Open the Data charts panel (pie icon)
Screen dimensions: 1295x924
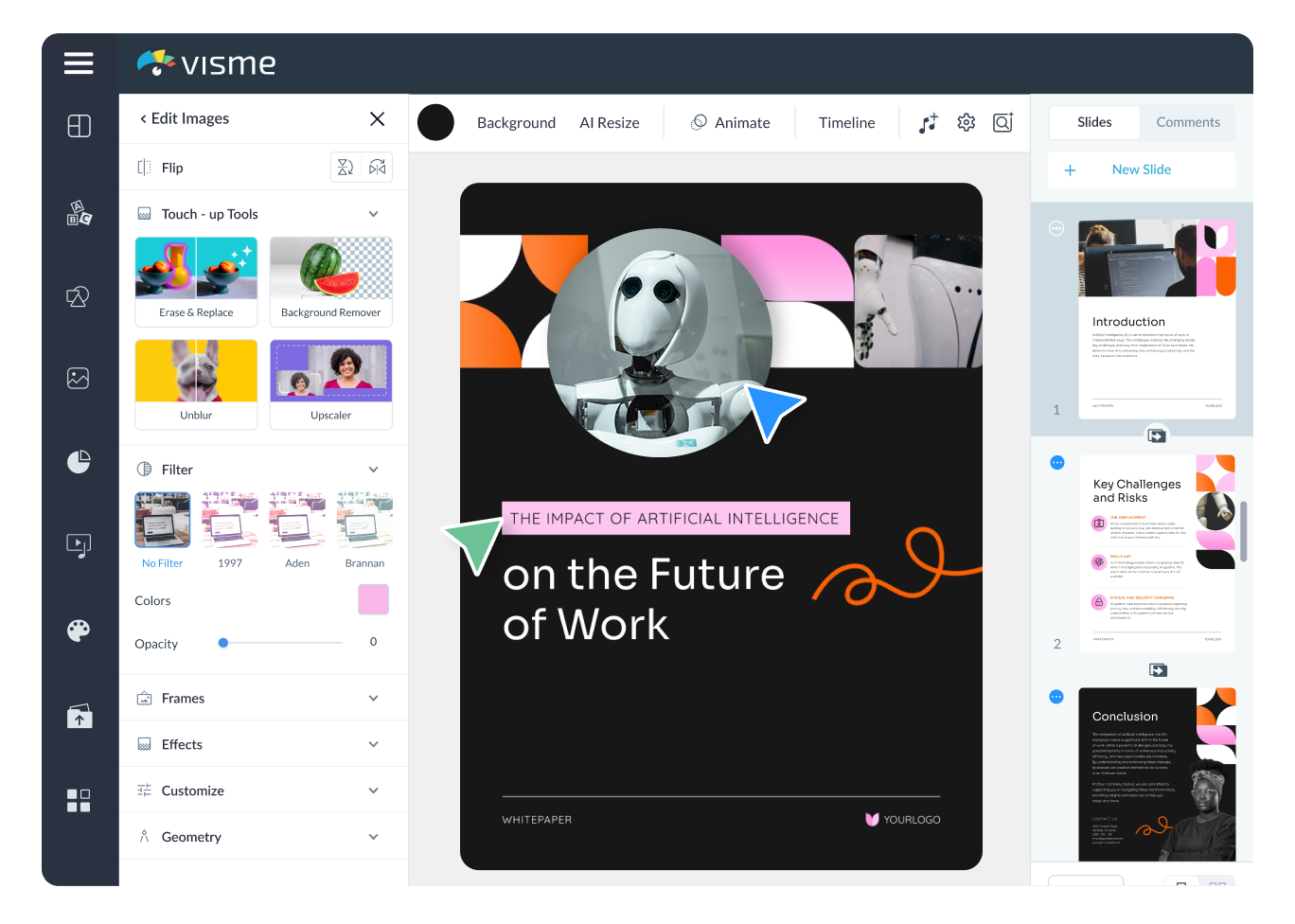pos(80,462)
